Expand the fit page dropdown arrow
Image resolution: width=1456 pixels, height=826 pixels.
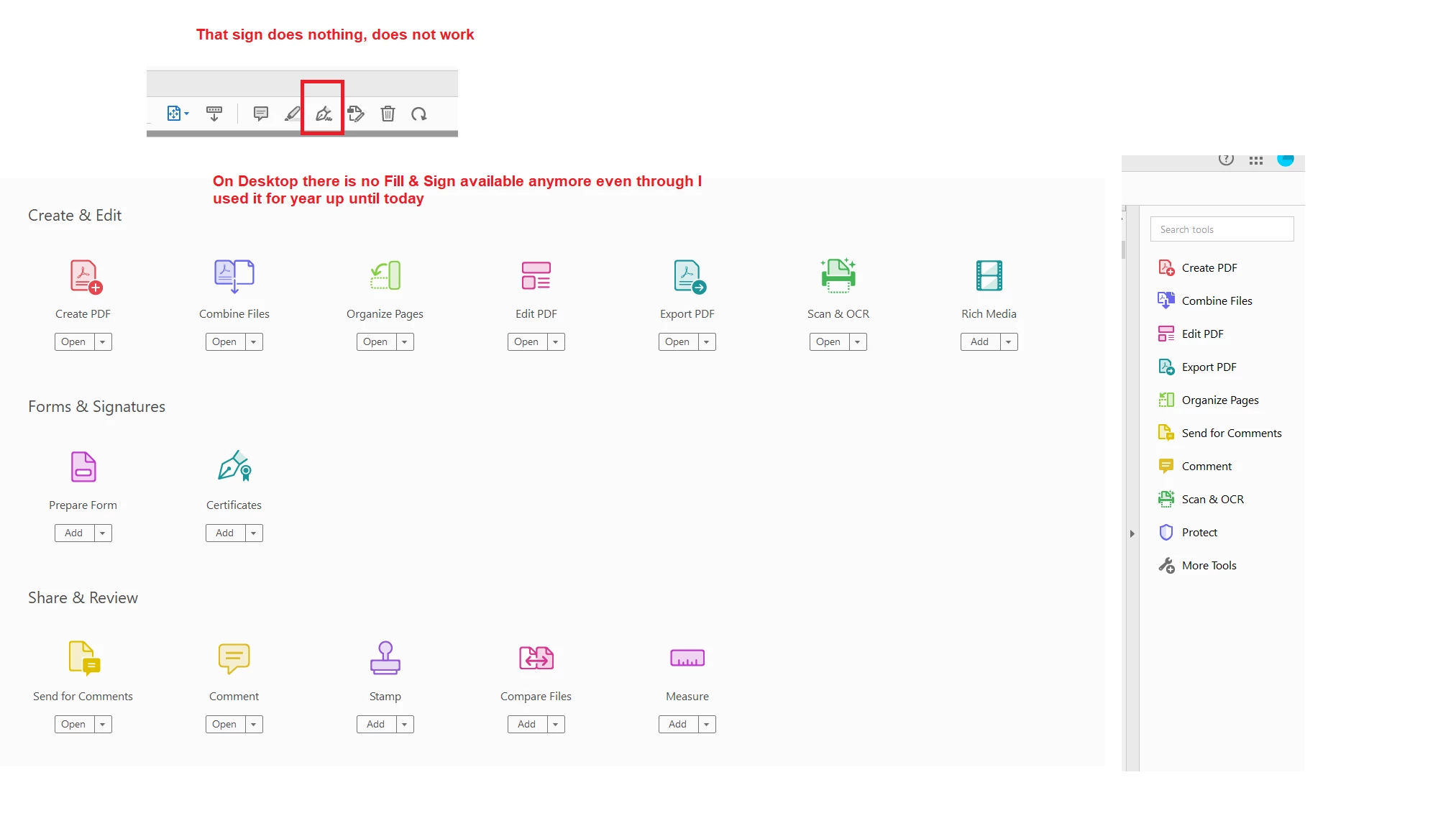coord(187,114)
